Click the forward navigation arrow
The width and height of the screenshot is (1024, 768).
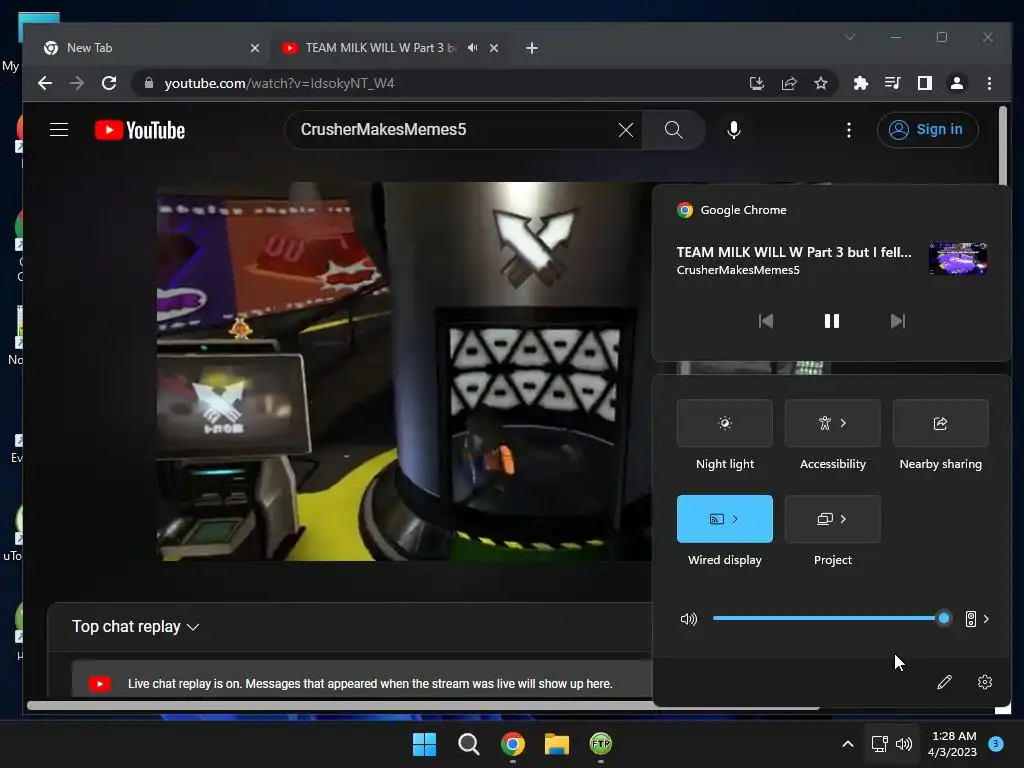[76, 83]
